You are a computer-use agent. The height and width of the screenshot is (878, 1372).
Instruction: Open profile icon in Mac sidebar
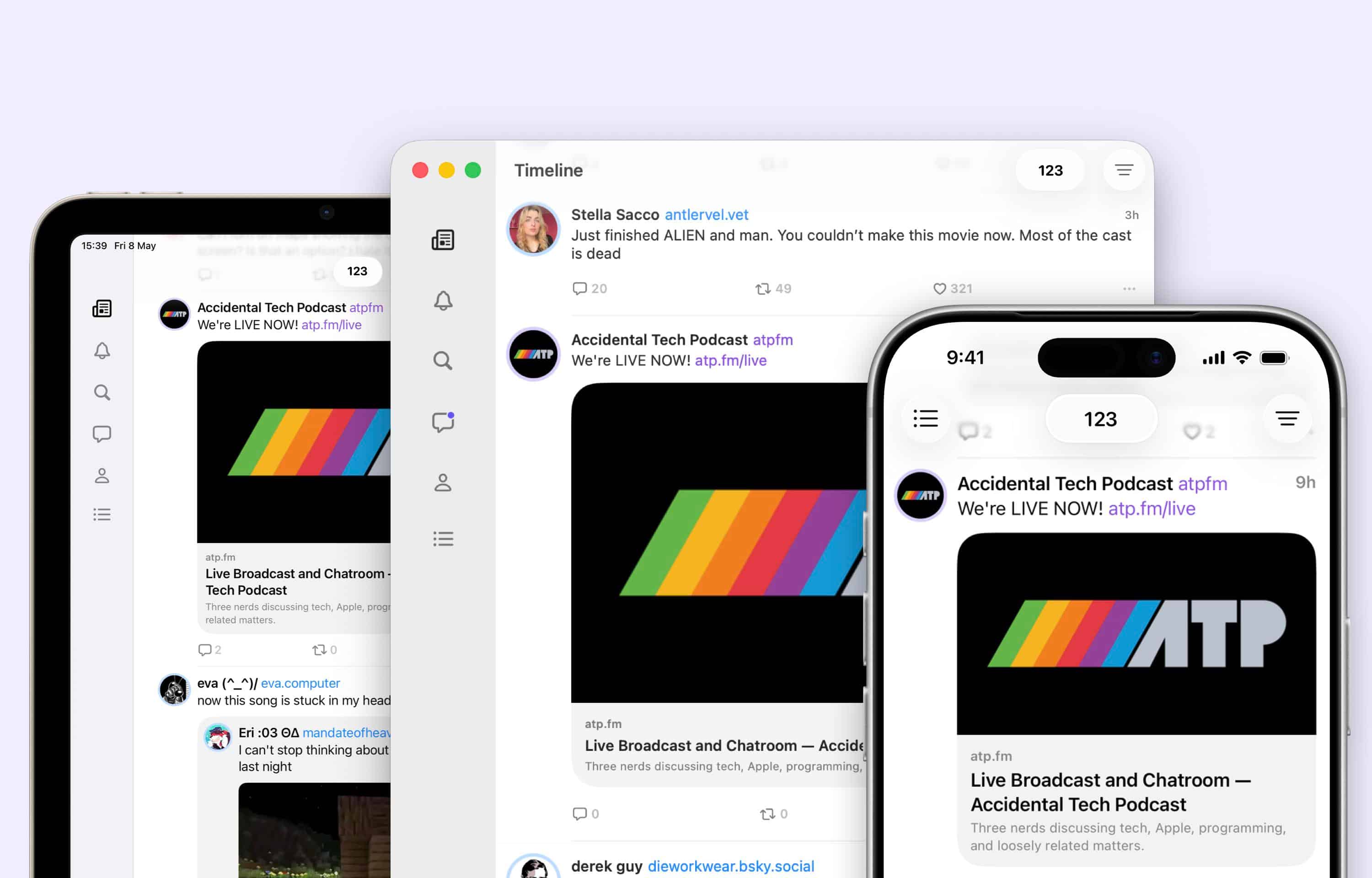click(443, 482)
